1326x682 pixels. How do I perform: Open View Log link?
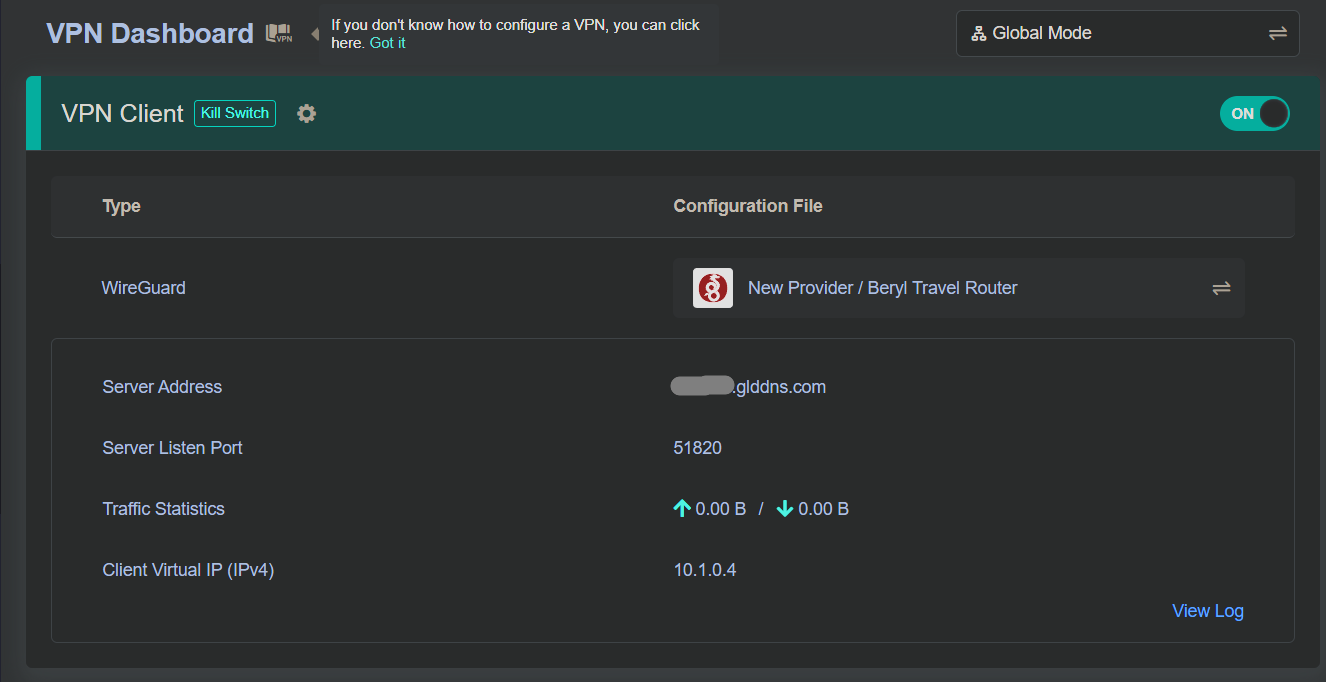click(x=1207, y=611)
